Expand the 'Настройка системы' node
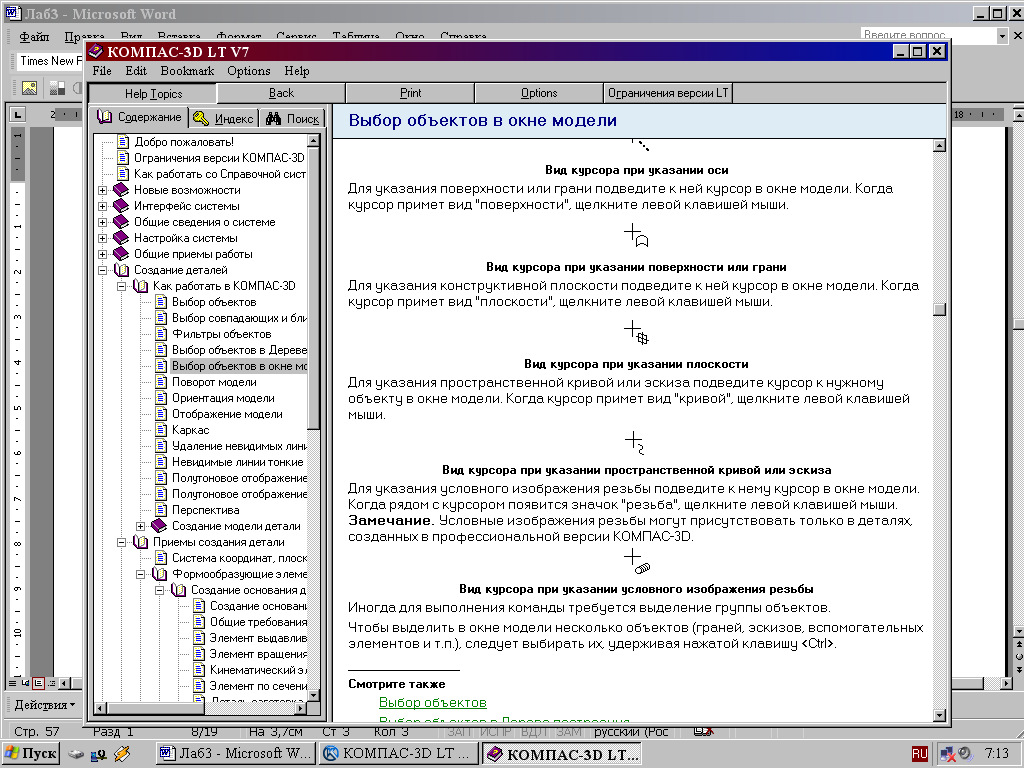This screenshot has width=1024, height=768. point(103,238)
